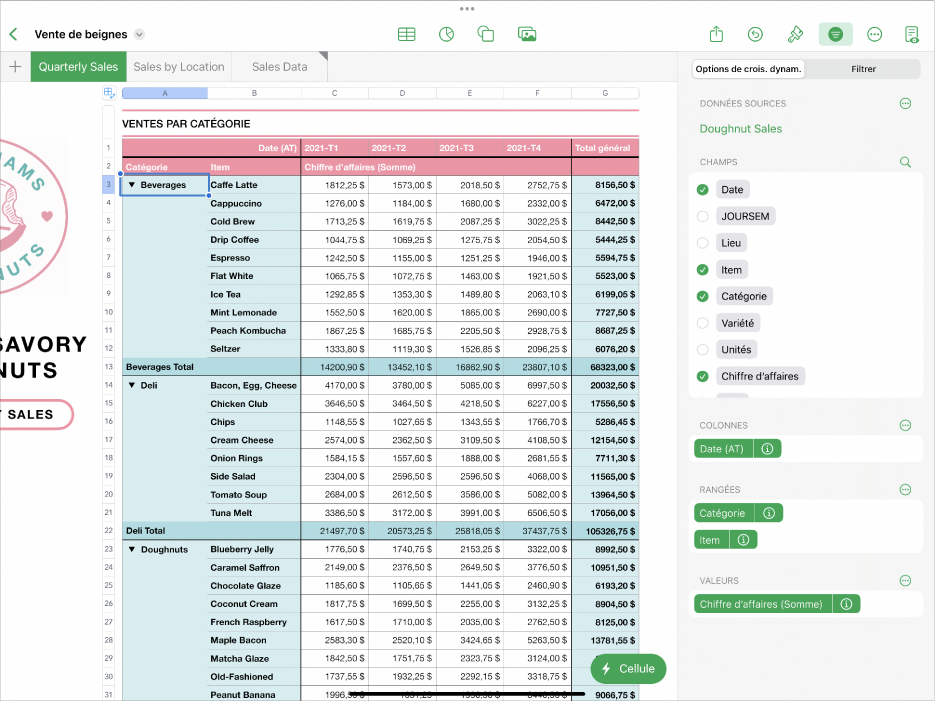Select the Item row field pill
This screenshot has width=935, height=702.
coord(711,540)
